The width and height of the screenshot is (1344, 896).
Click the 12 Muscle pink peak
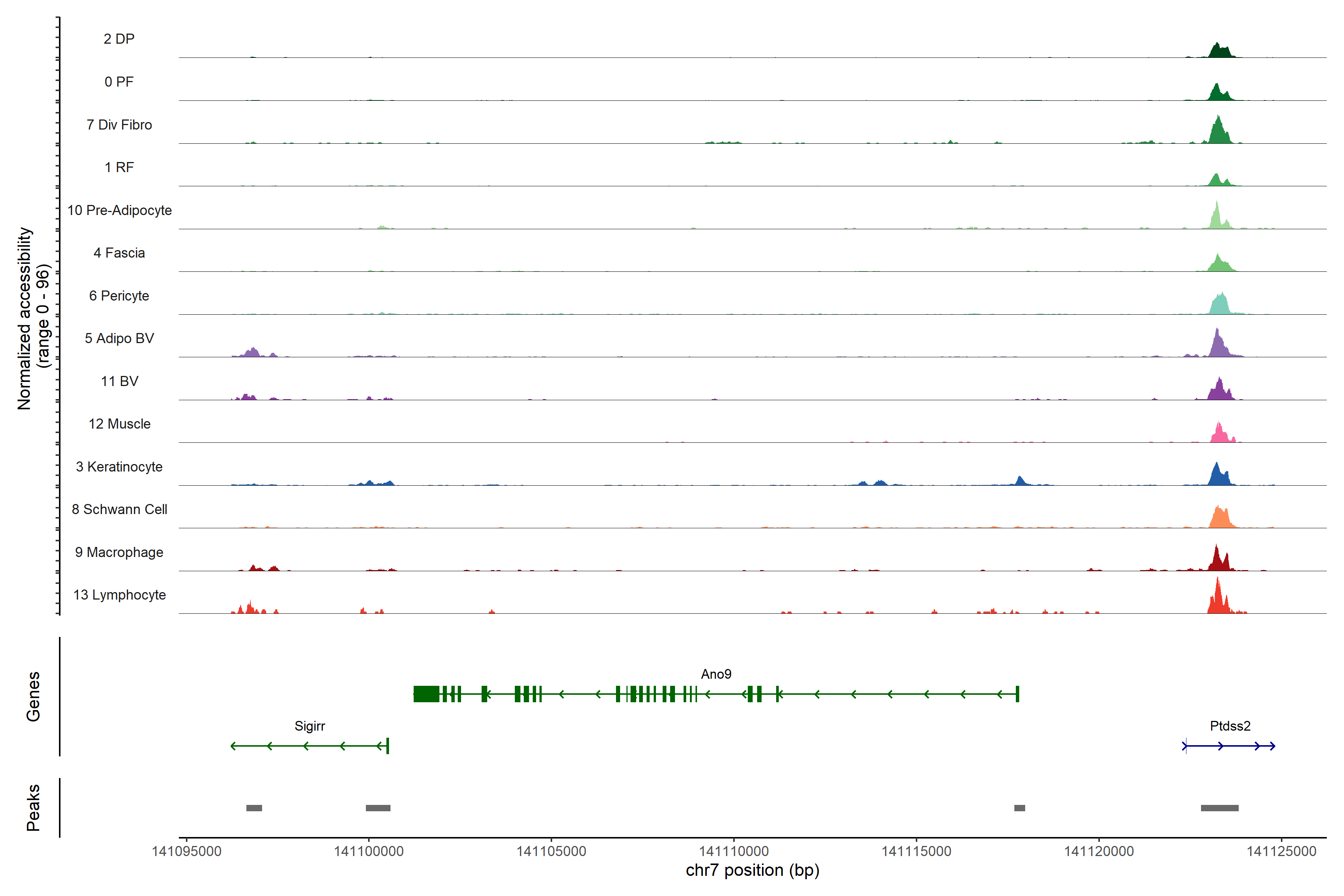pos(1219,435)
